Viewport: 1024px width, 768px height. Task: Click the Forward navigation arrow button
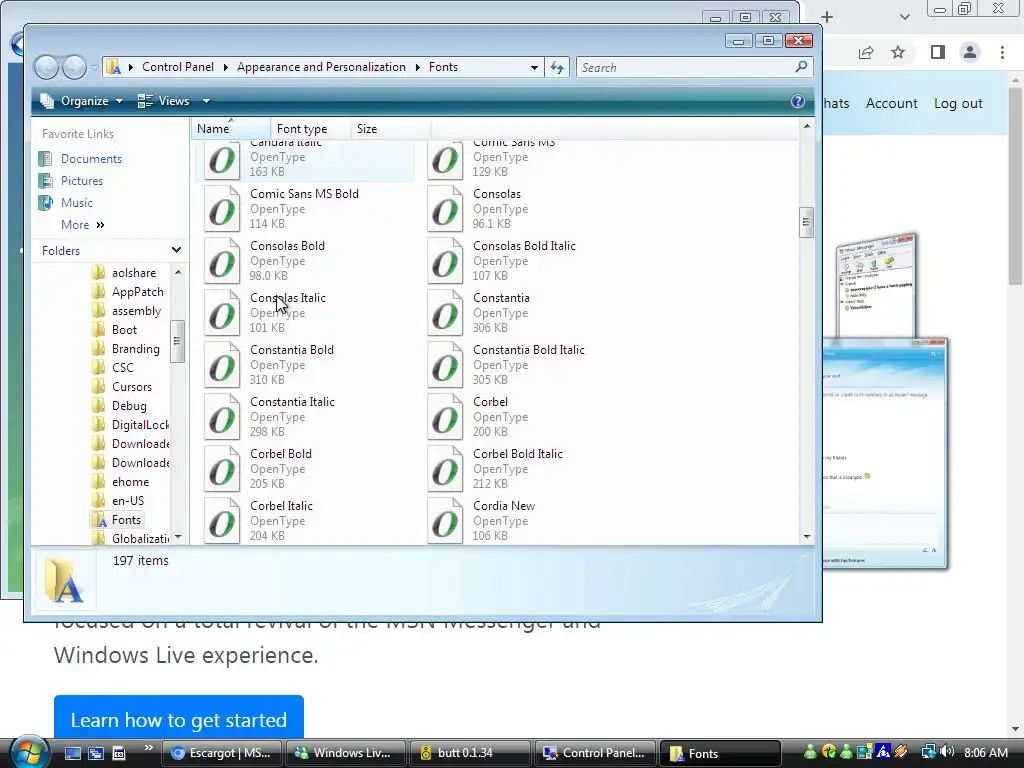(74, 67)
